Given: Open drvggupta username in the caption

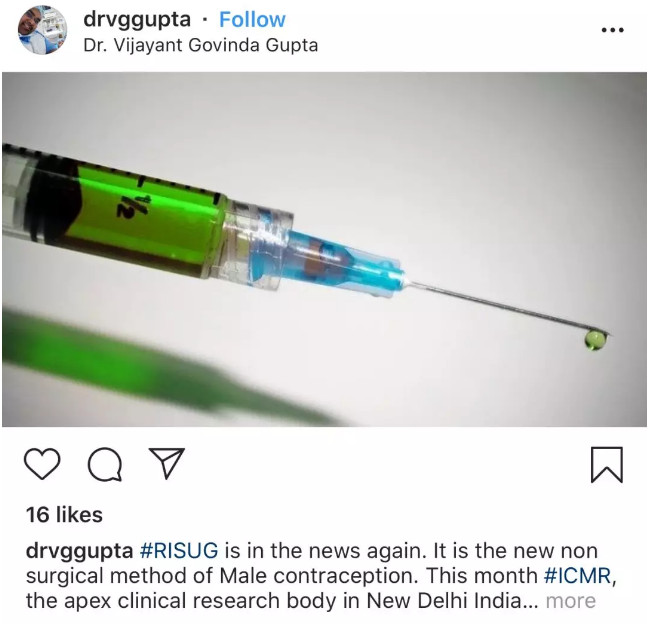Looking at the screenshot, I should 79,551.
